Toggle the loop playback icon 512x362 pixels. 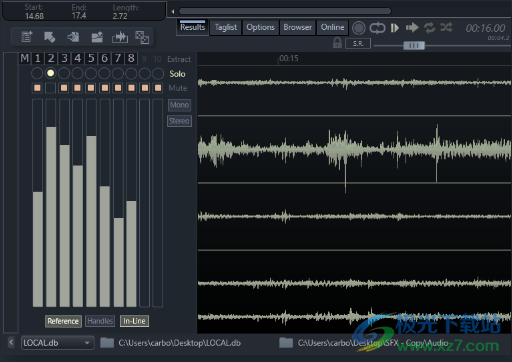(377, 28)
